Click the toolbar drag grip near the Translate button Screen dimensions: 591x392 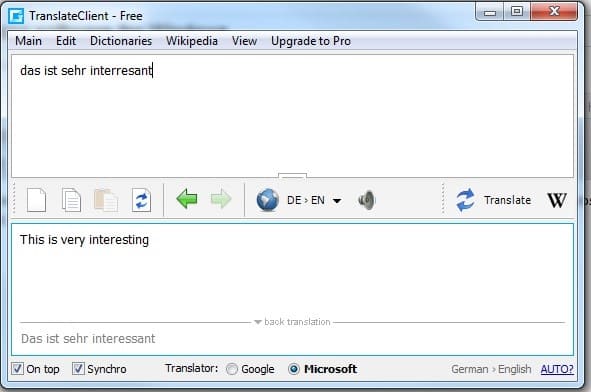coord(443,199)
